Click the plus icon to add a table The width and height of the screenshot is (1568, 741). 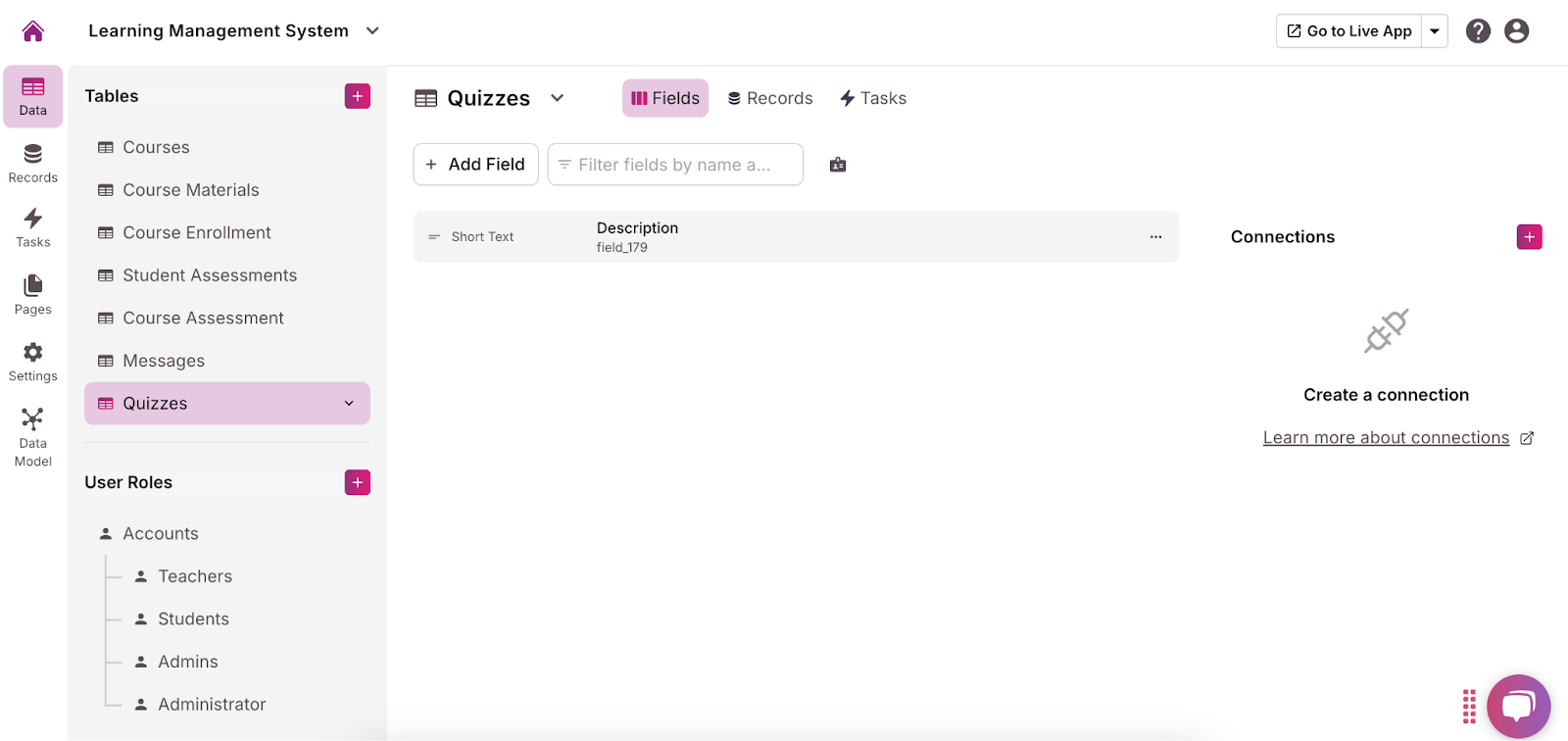coord(358,96)
